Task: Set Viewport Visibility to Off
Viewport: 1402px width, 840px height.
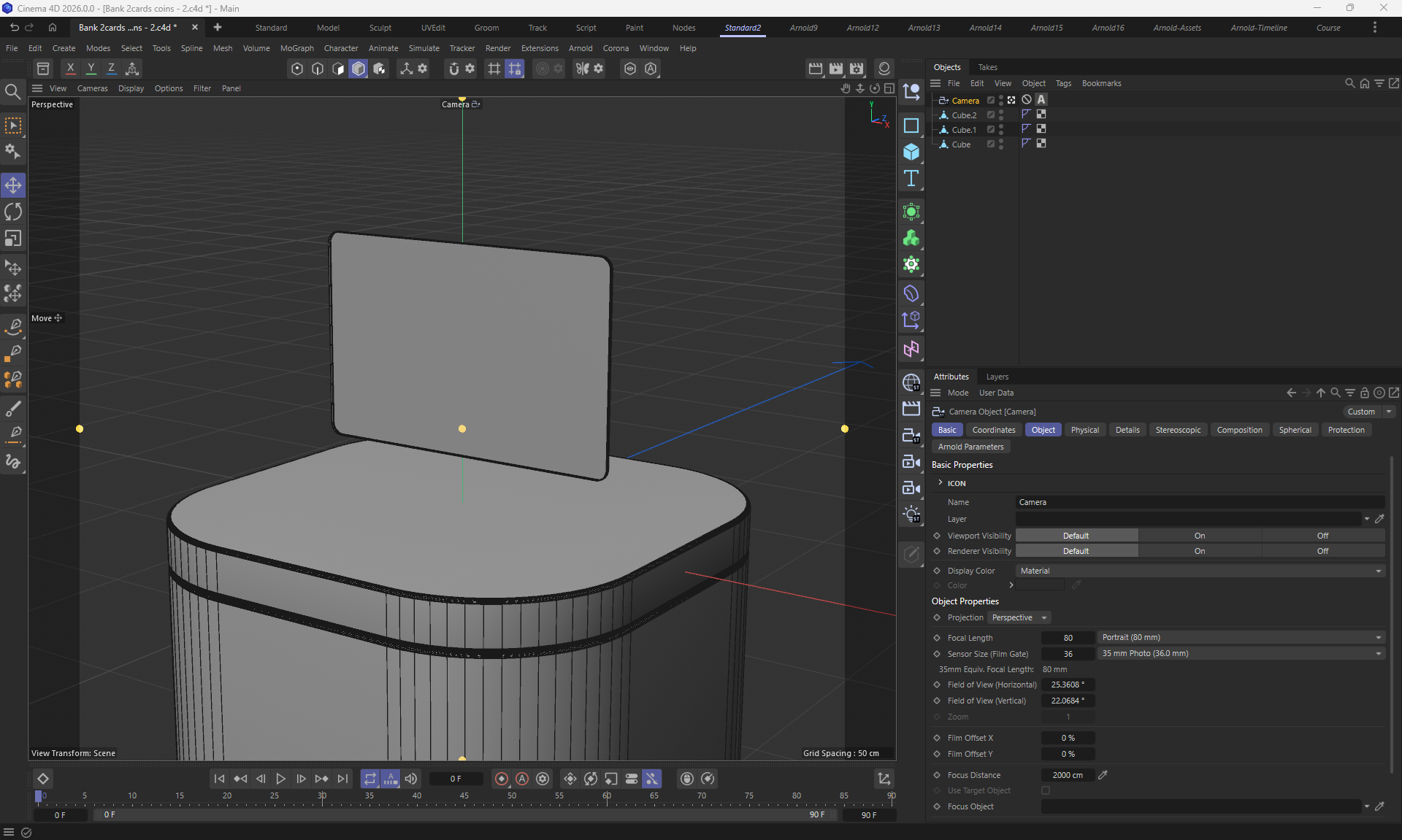Action: coord(1322,536)
